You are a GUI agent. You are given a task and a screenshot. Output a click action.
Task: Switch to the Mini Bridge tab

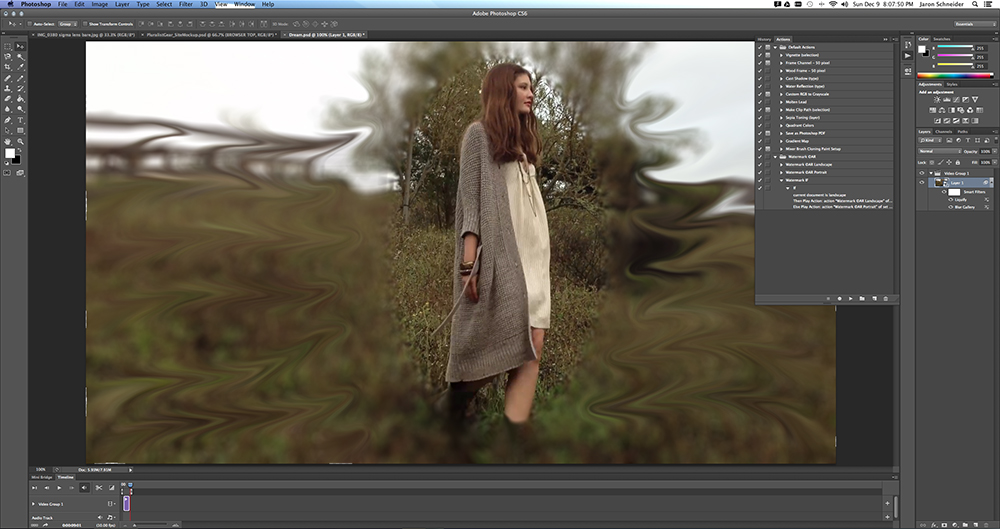point(40,477)
